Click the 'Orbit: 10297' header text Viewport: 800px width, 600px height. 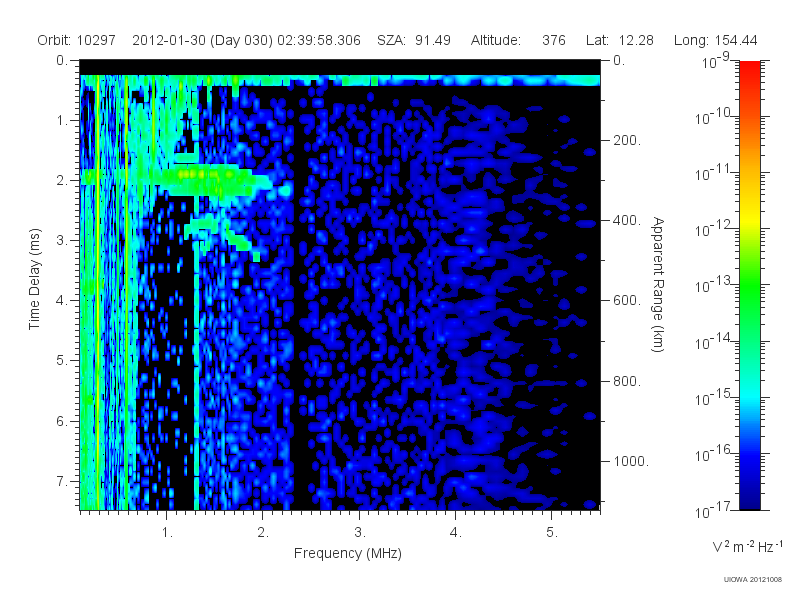77,40
